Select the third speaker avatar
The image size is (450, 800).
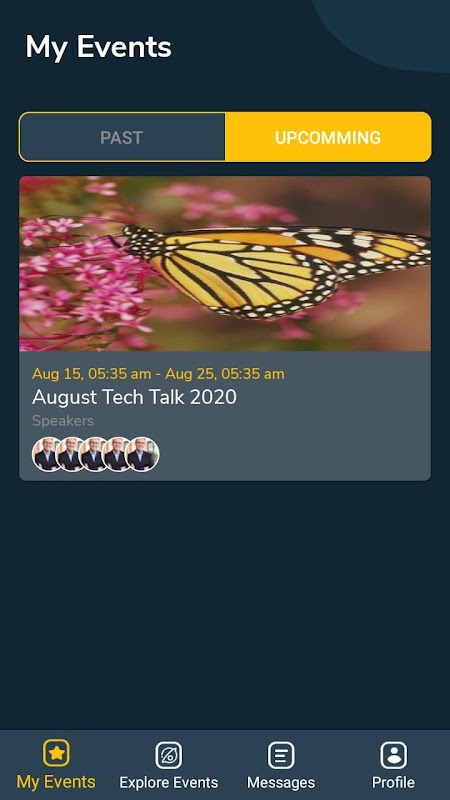pyautogui.click(x=93, y=454)
